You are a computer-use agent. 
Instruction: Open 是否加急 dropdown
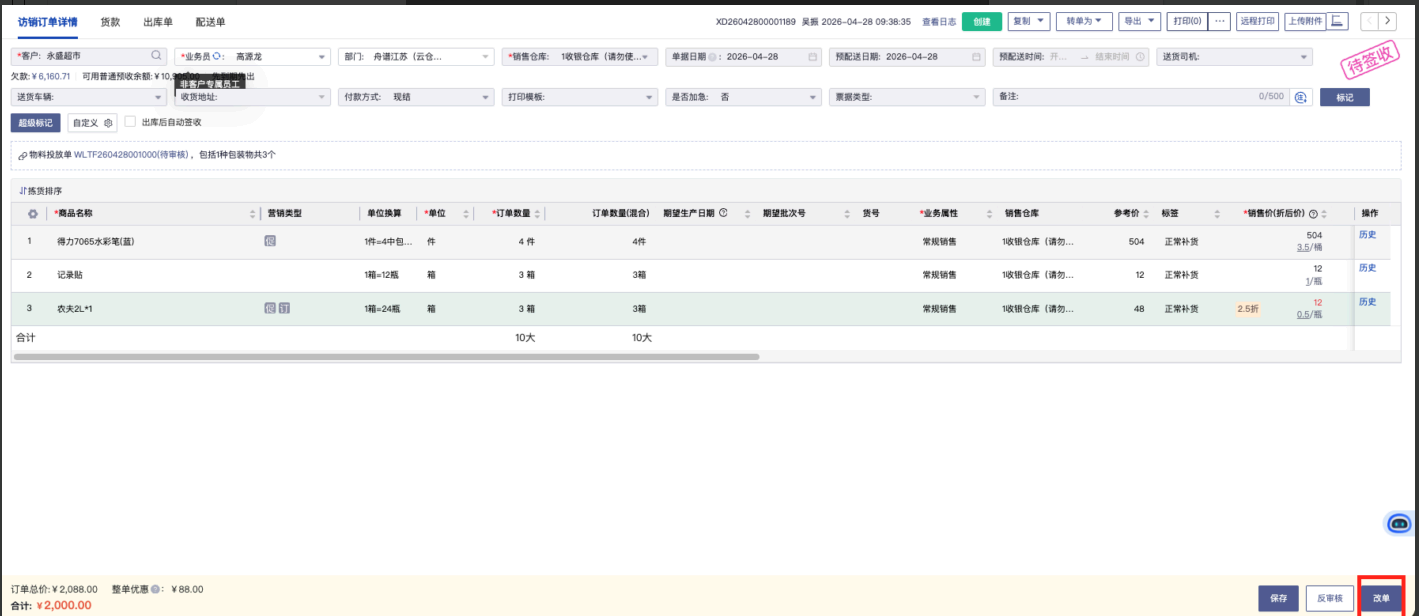point(743,97)
